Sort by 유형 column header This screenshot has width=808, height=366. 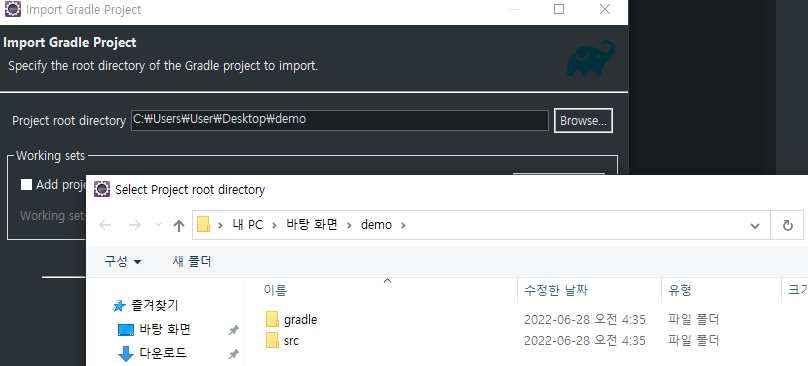pyautogui.click(x=680, y=290)
